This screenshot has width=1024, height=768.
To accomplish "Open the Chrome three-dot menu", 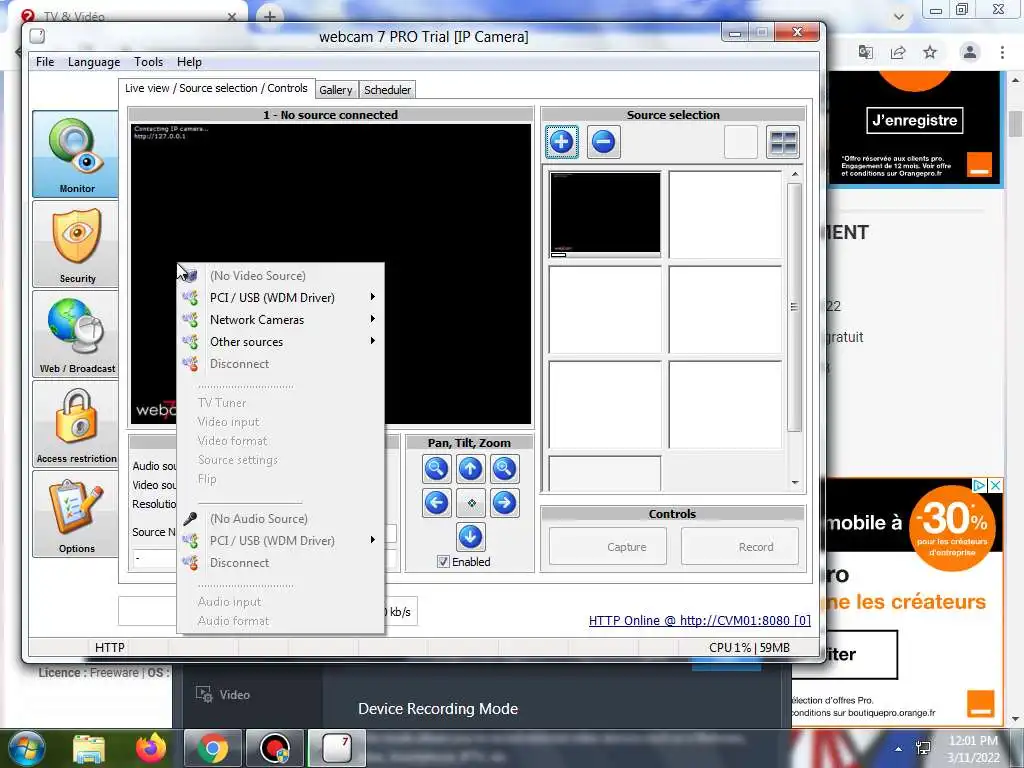I will tap(1002, 52).
